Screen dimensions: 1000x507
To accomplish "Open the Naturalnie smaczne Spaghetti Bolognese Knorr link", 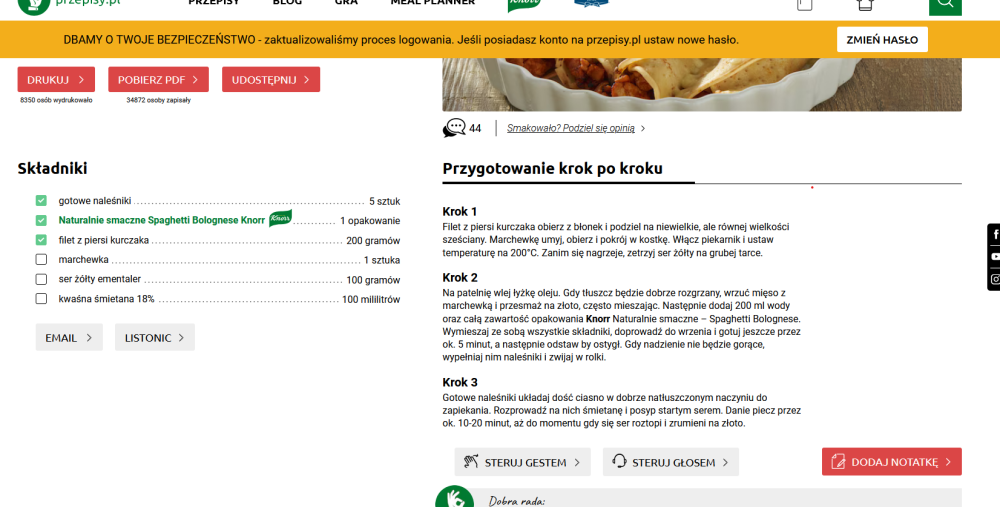I will coord(161,221).
